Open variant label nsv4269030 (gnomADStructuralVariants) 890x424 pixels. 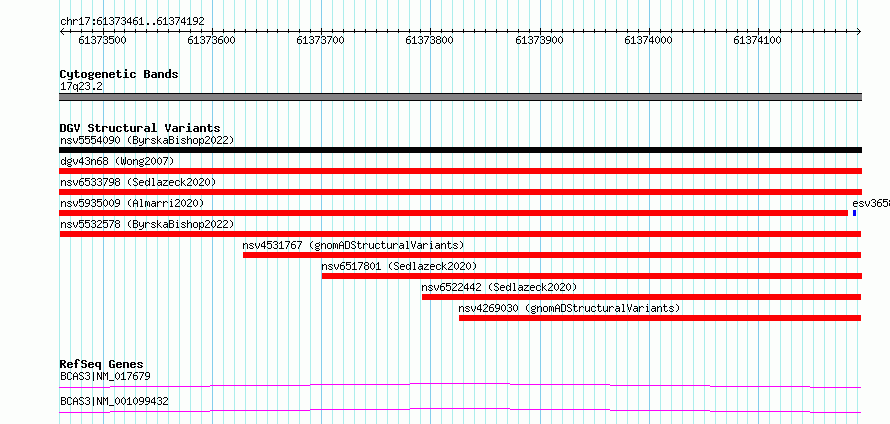click(569, 308)
